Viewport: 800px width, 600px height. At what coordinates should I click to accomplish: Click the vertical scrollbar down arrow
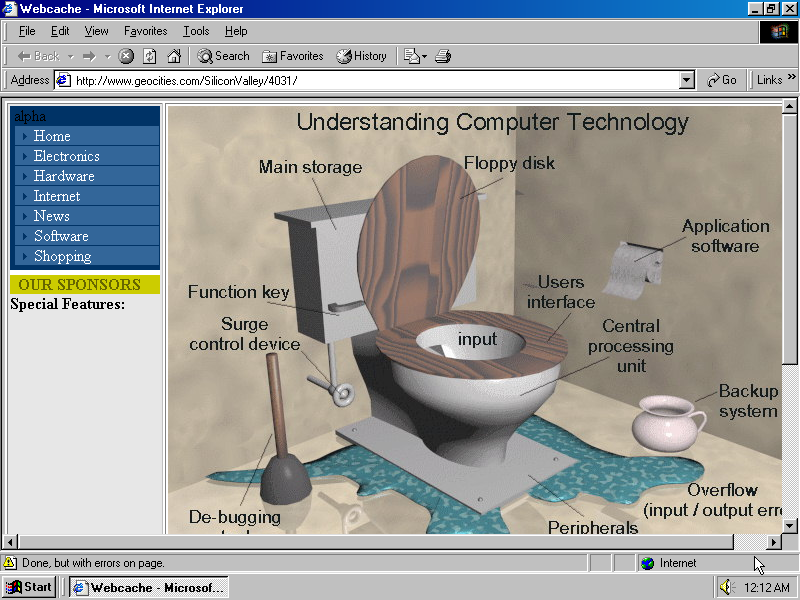tap(789, 525)
